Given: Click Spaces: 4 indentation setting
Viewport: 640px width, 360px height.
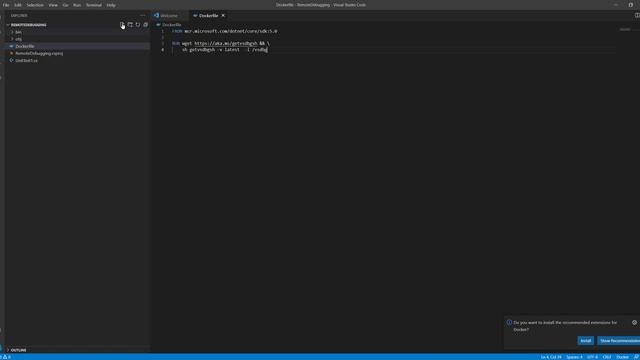Looking at the screenshot, I should click(574, 357).
